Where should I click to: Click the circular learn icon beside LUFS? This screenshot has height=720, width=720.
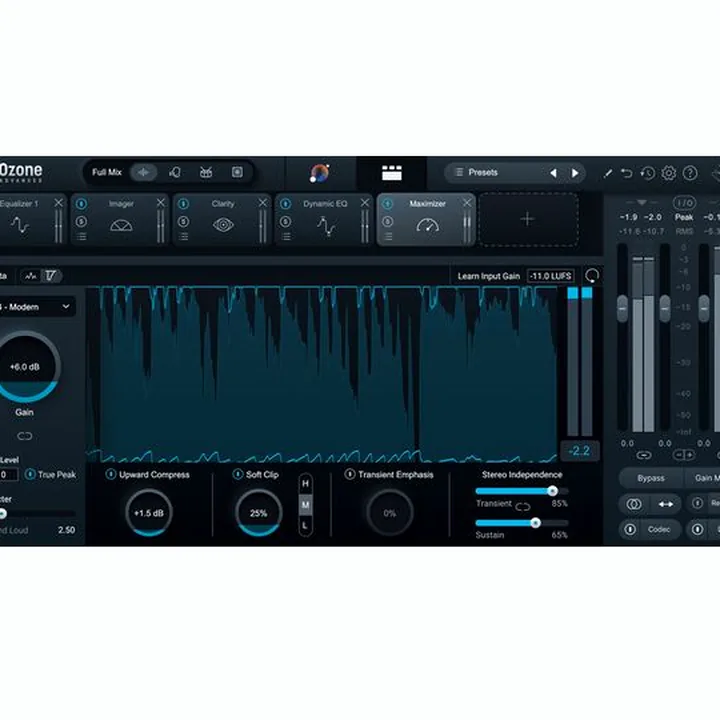point(591,276)
